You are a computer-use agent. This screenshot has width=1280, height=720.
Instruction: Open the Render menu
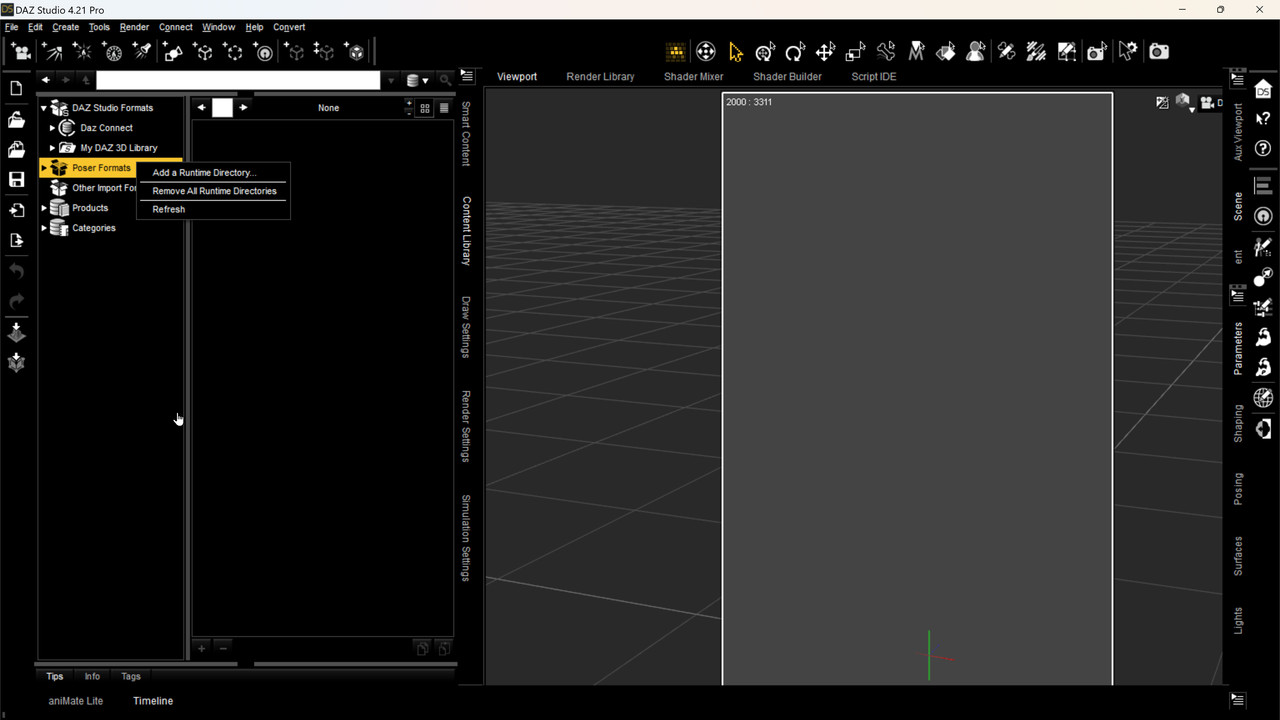[x=134, y=27]
